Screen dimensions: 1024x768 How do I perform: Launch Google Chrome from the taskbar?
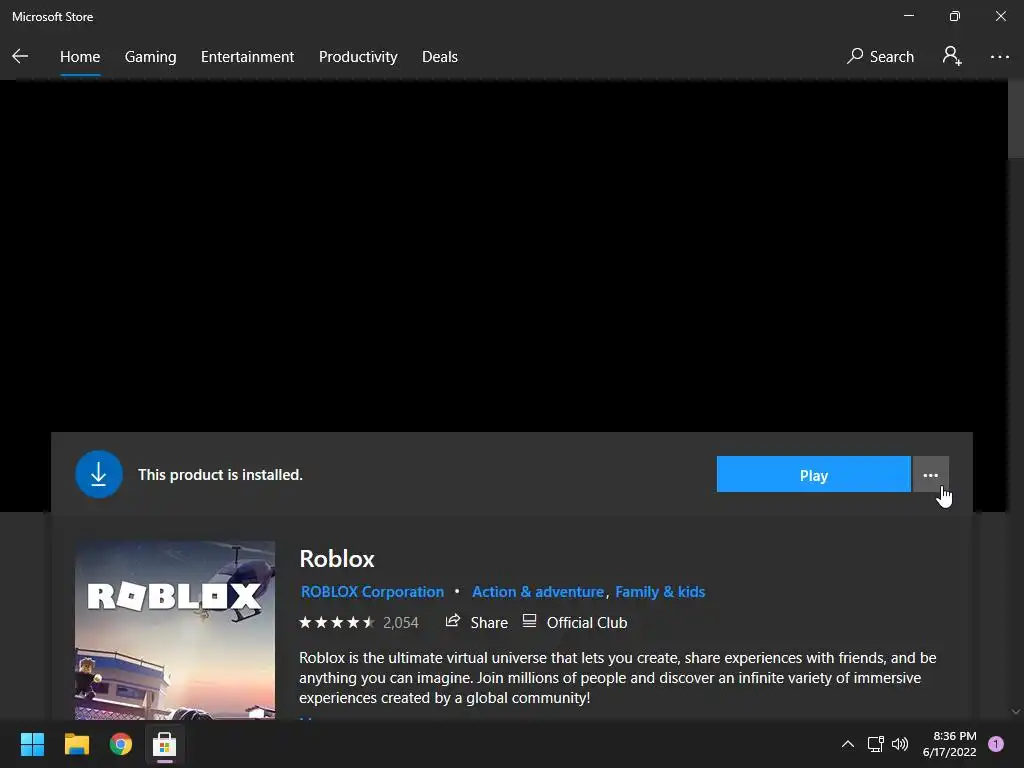(x=121, y=744)
